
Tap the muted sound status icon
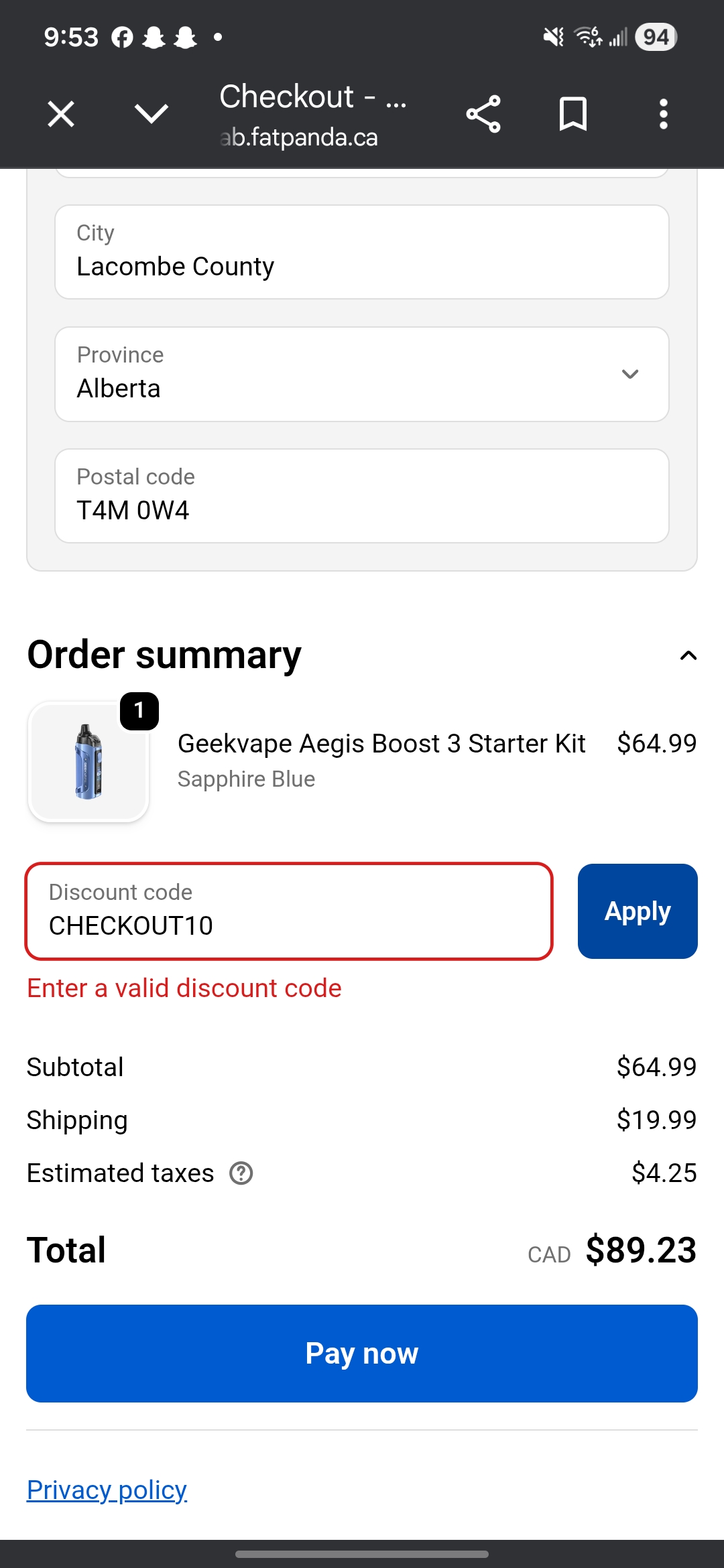[553, 37]
